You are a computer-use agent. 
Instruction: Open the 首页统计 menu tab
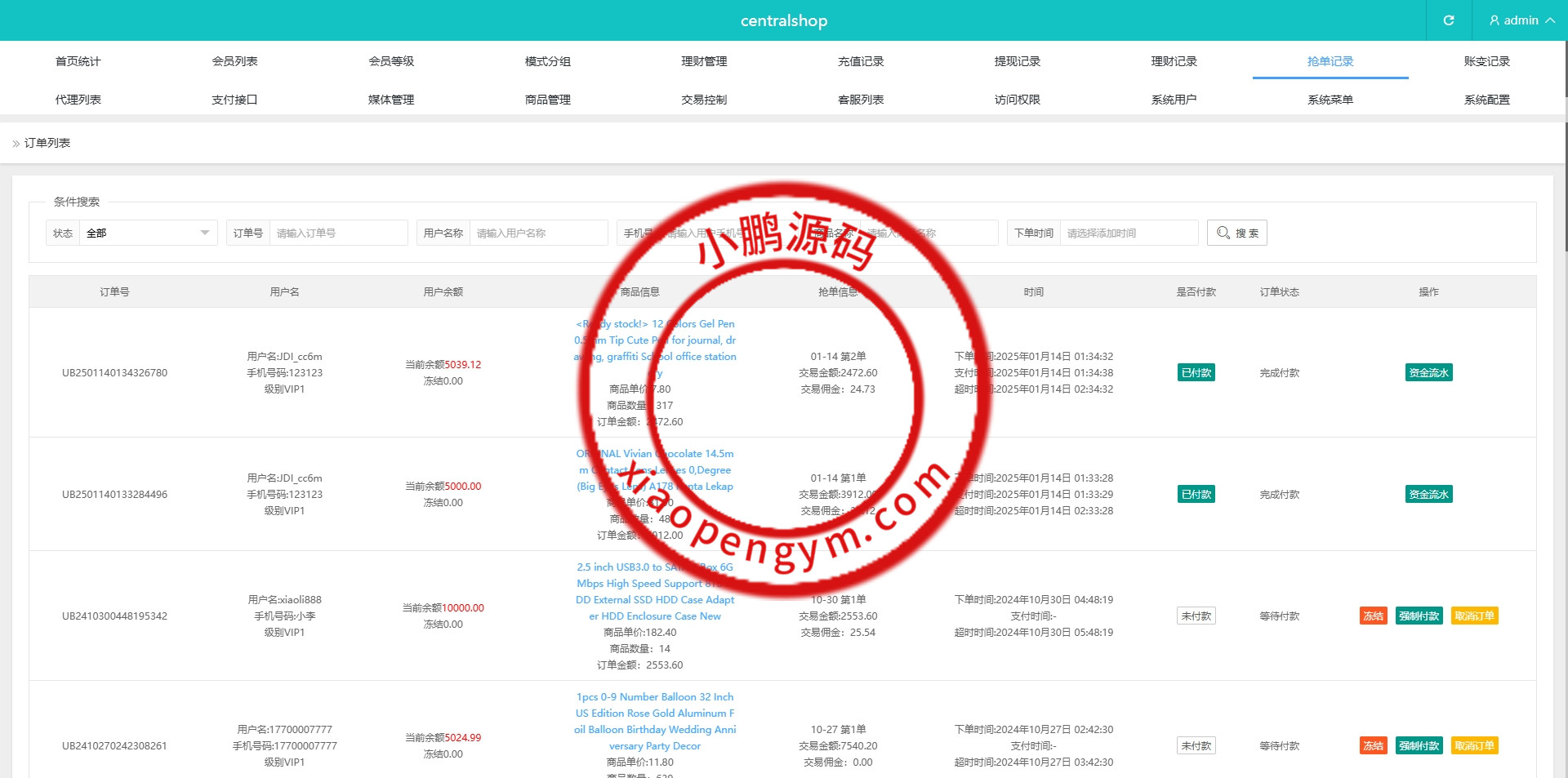(x=78, y=61)
